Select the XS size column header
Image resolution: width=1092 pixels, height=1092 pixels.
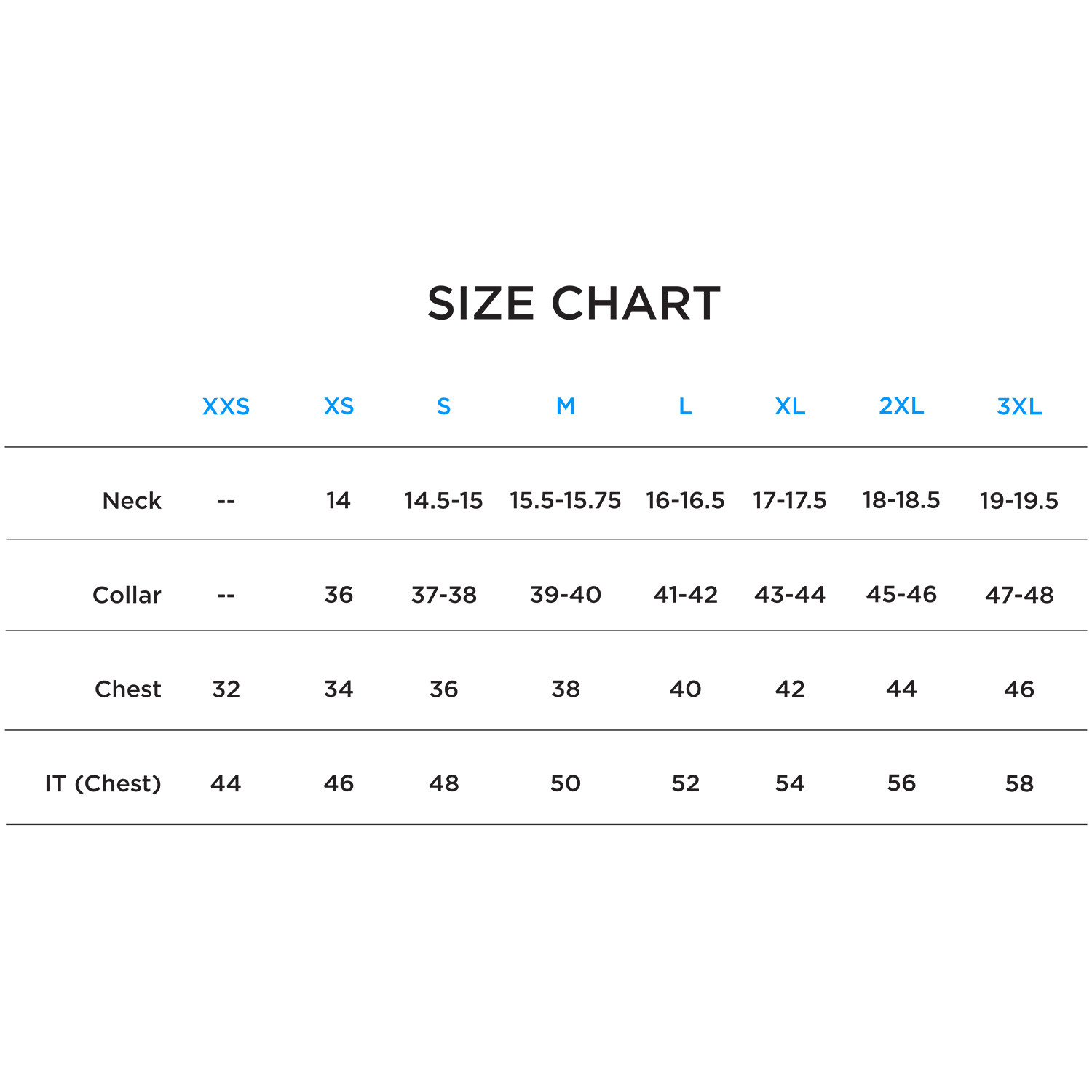click(x=339, y=406)
